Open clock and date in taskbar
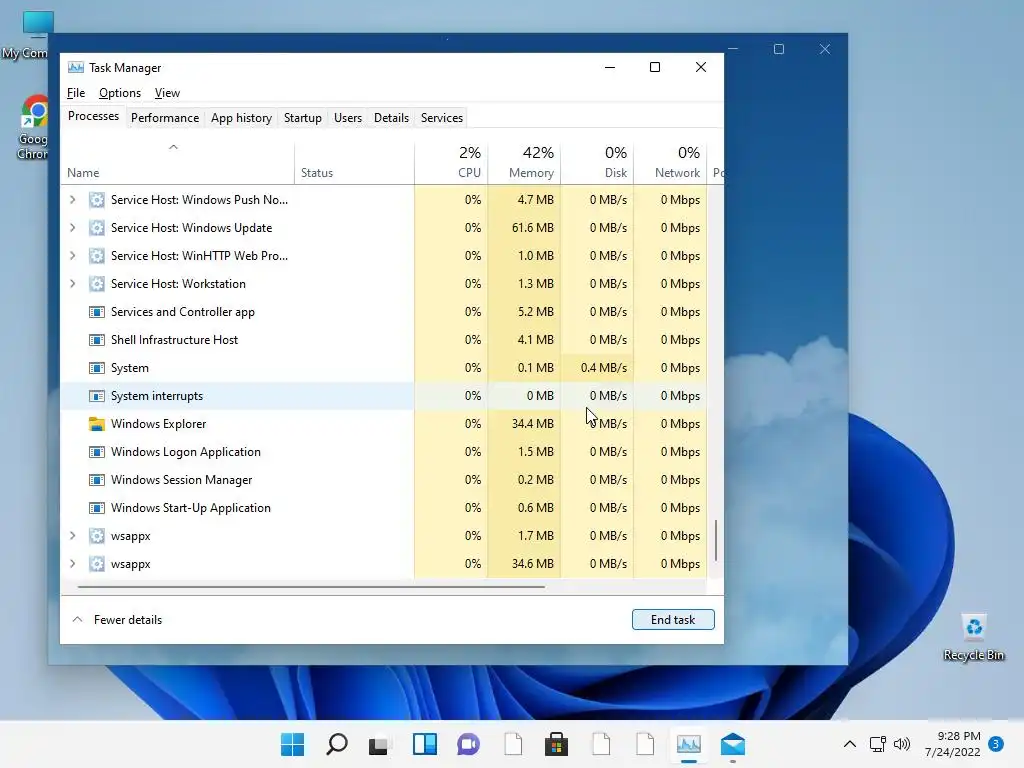Screen dimensions: 1024x768 (x=952, y=744)
